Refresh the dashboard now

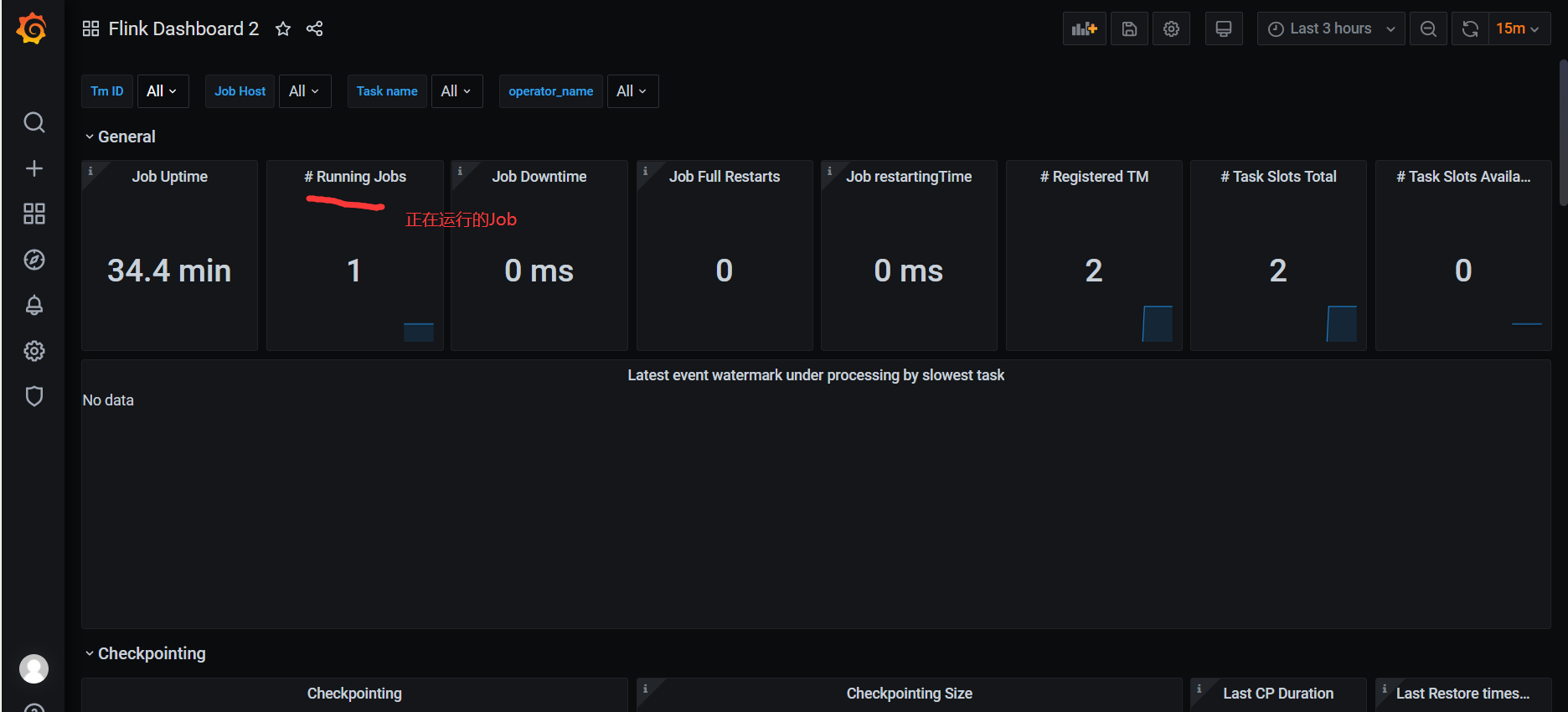pos(1470,28)
